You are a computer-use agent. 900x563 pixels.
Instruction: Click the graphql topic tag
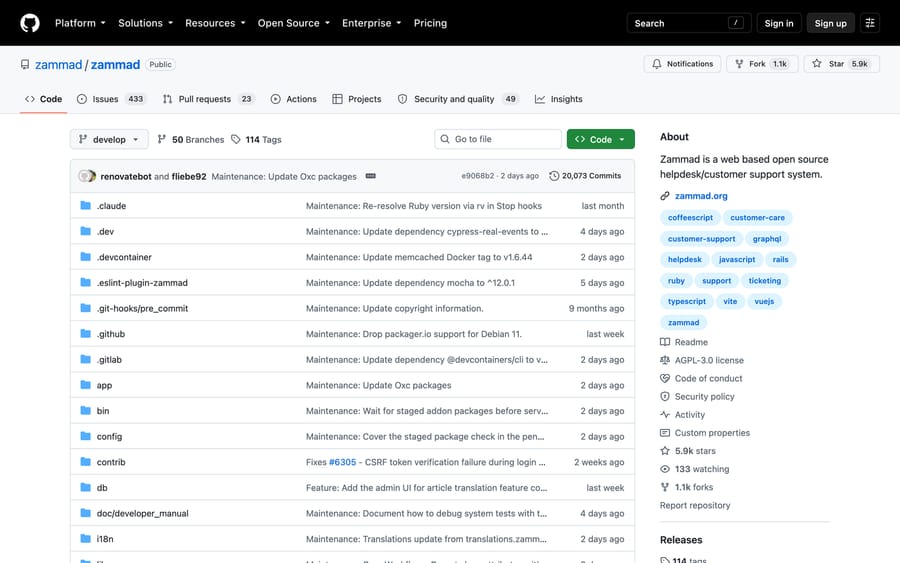[x=766, y=239]
